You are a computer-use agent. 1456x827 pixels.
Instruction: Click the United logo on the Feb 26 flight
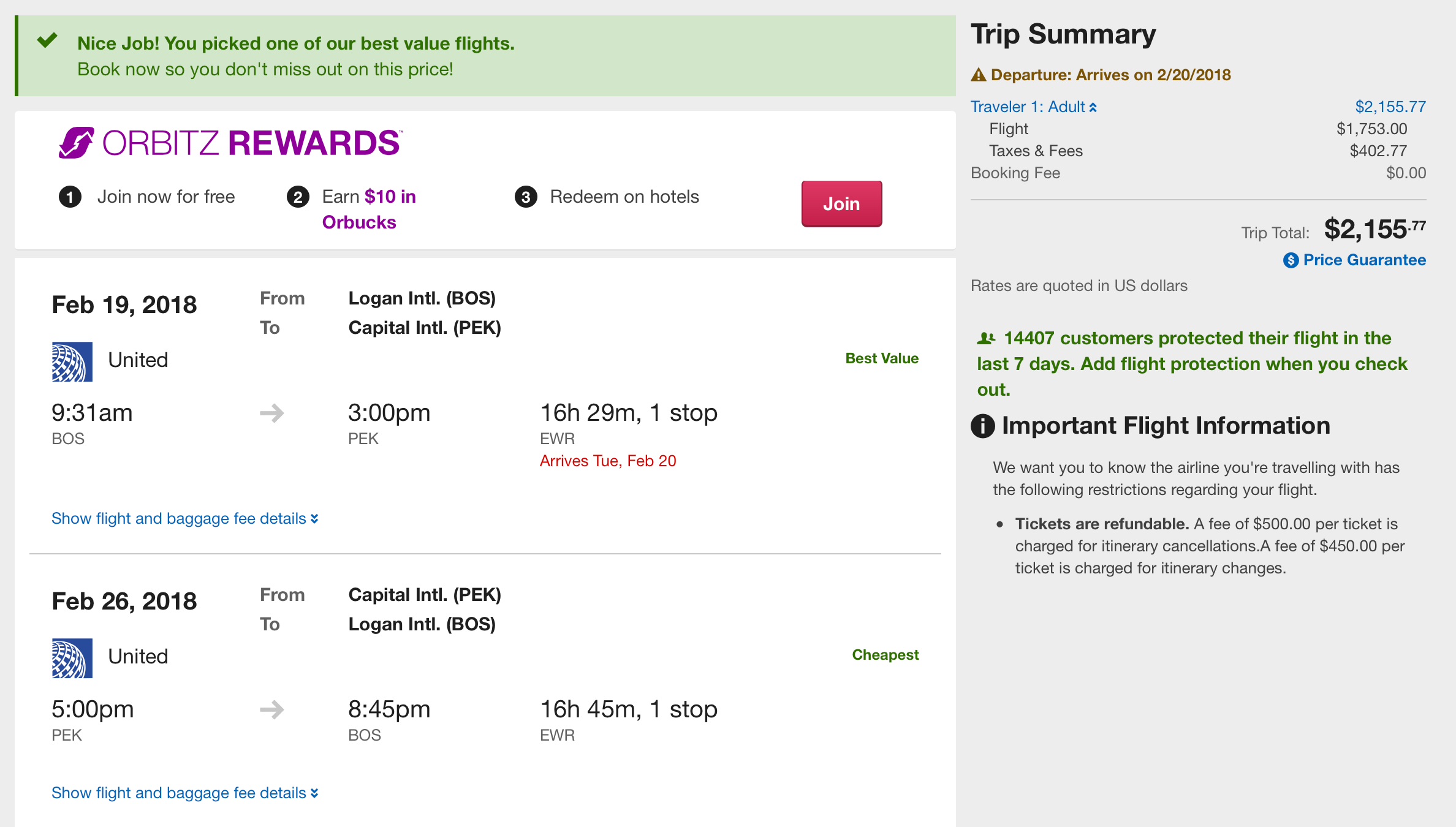pyautogui.click(x=72, y=658)
